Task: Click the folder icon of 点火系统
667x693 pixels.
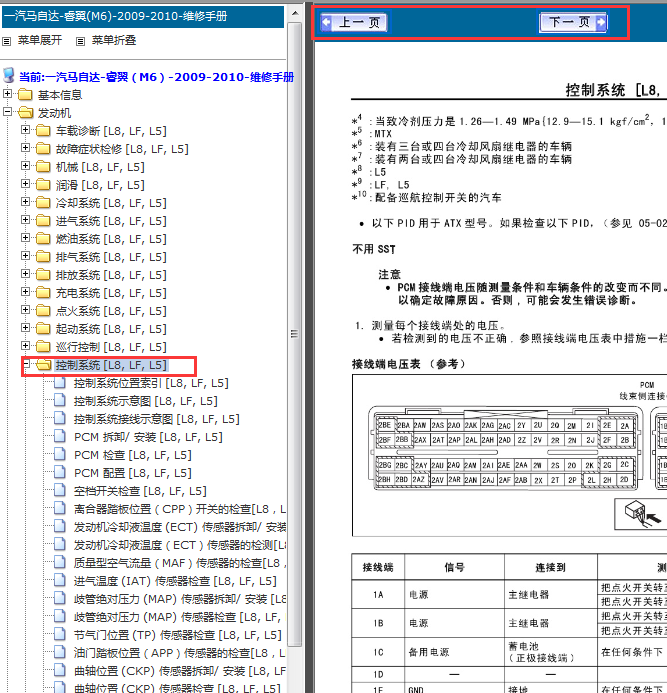Action: click(43, 311)
